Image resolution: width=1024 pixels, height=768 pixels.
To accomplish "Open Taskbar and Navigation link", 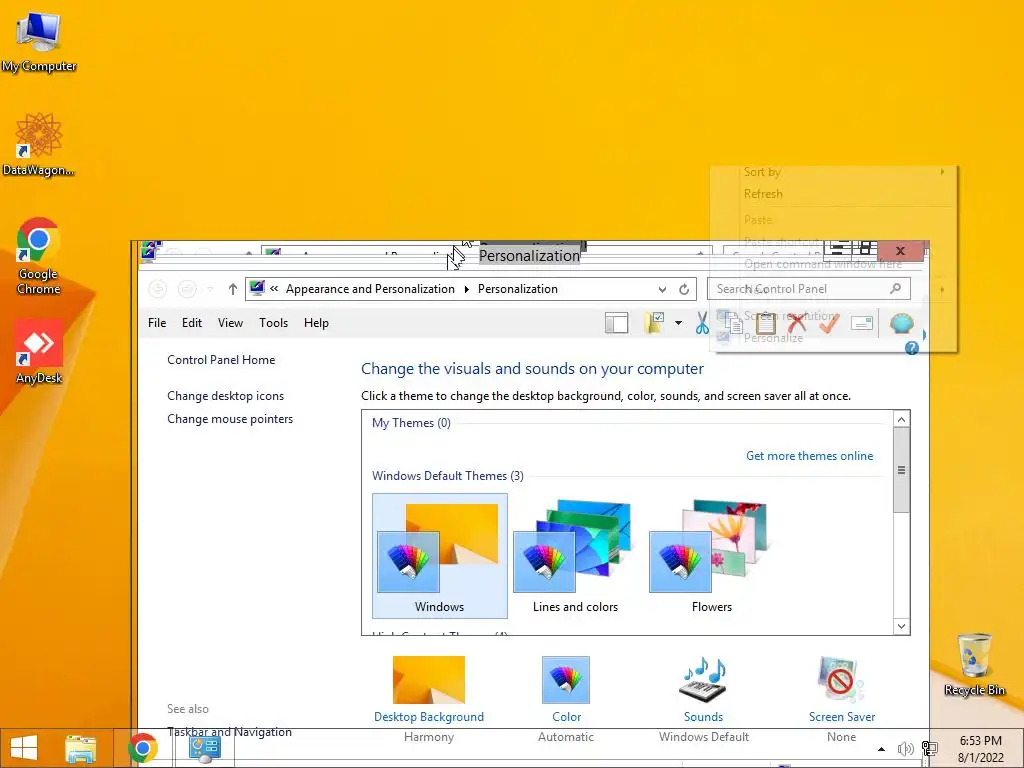I will click(229, 732).
